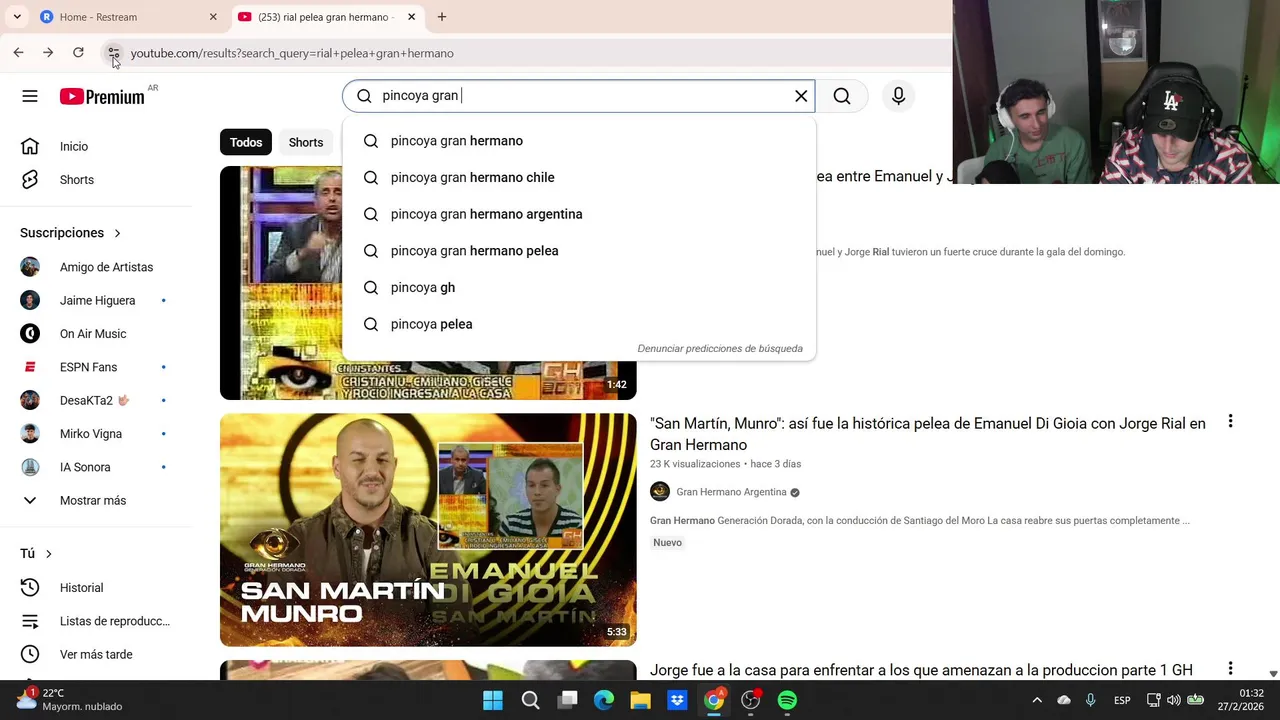
Task: Choose suggestion 'pincoya gran hermano pelea'
Action: pyautogui.click(x=579, y=251)
